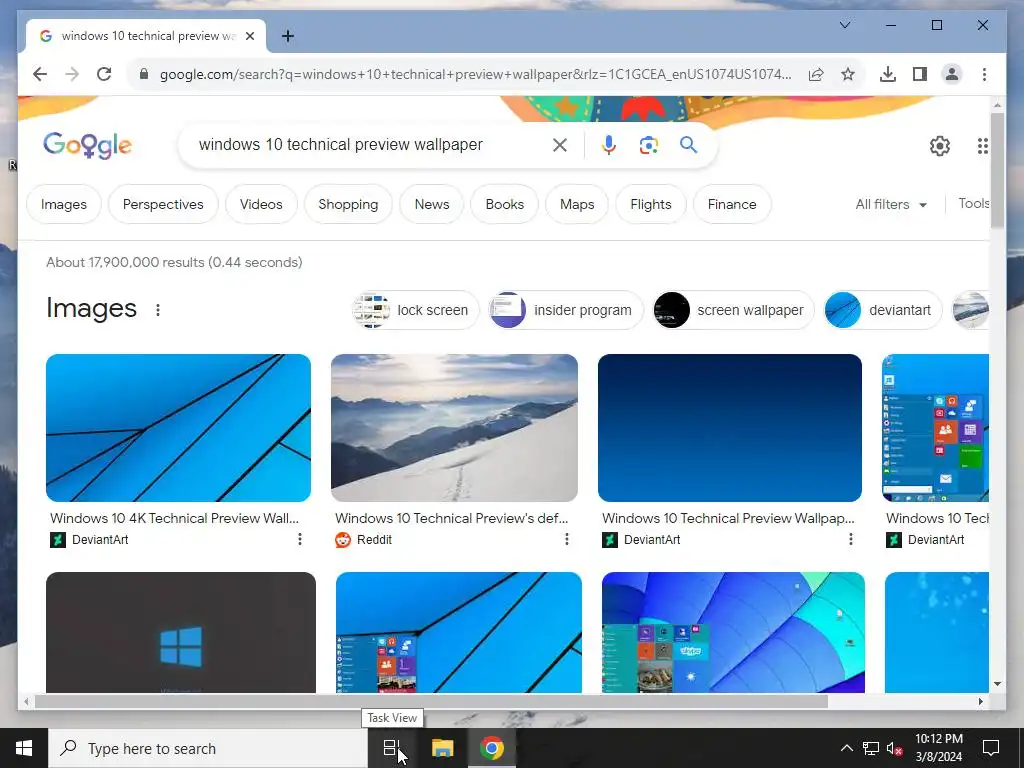Refine images by screen wallpaper
The height and width of the screenshot is (768, 1024).
coord(733,310)
